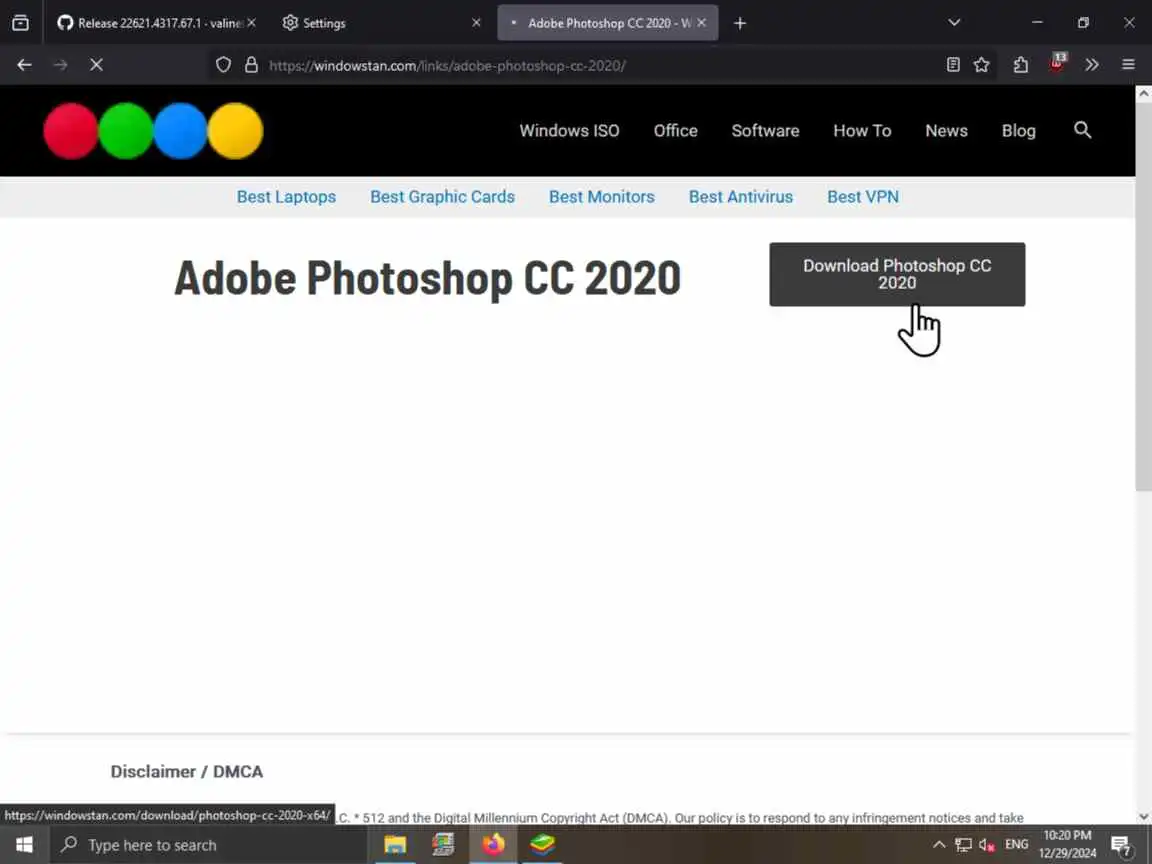Open the Blog menu item
Screen dimensions: 1152x864
1019,131
